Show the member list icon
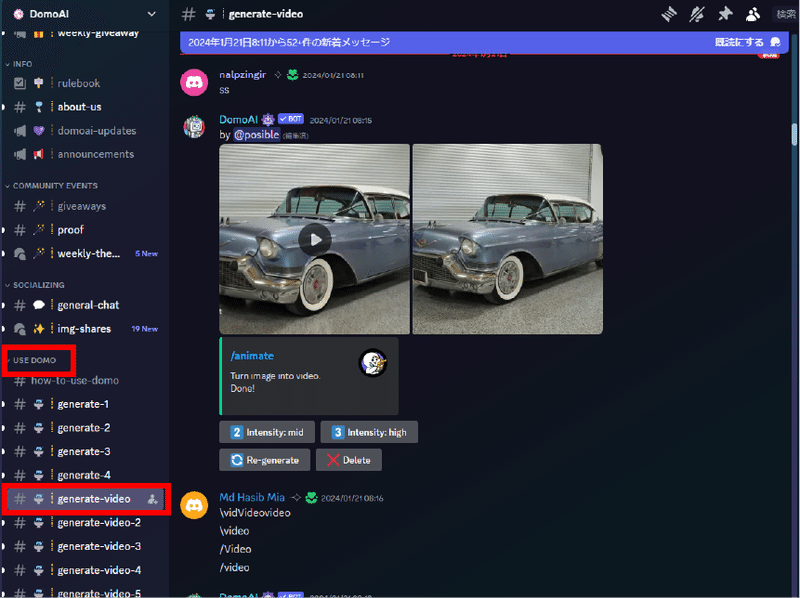Viewport: 800px width, 598px height. click(x=753, y=14)
